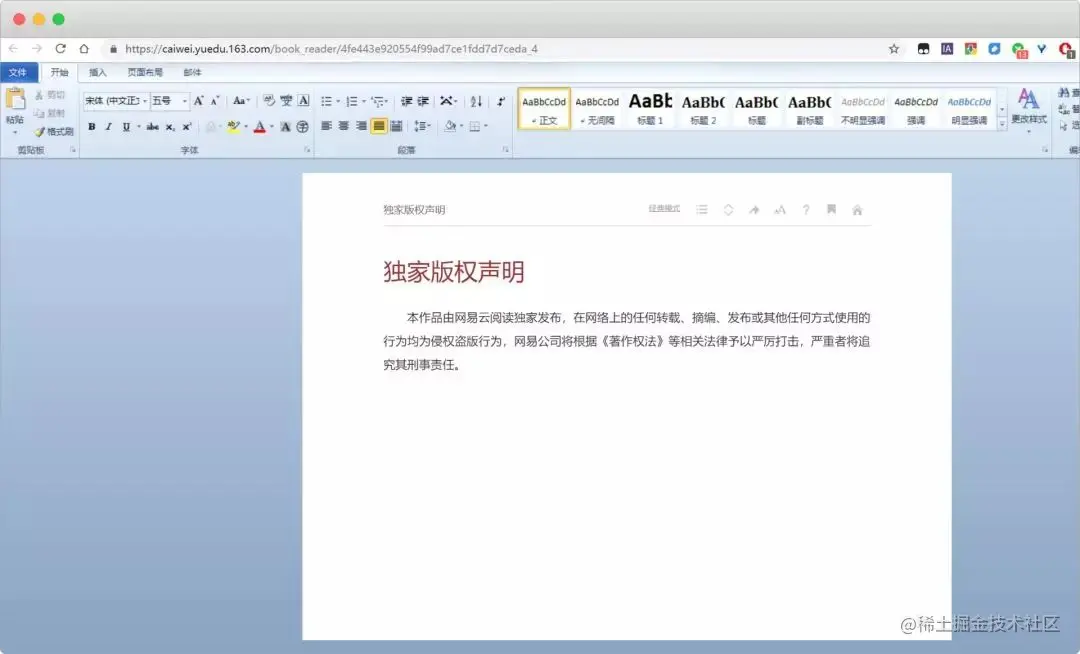Click the Numbering list icon
Screen dimensions: 1080x654
coord(352,101)
